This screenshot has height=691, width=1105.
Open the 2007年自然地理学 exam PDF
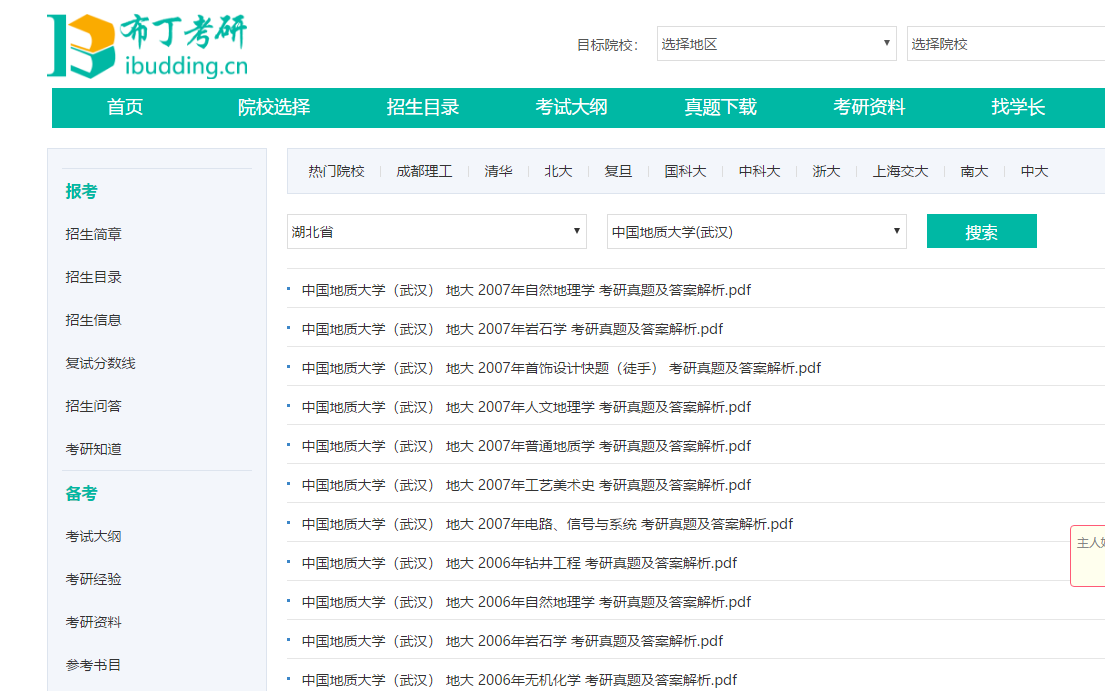pos(526,290)
